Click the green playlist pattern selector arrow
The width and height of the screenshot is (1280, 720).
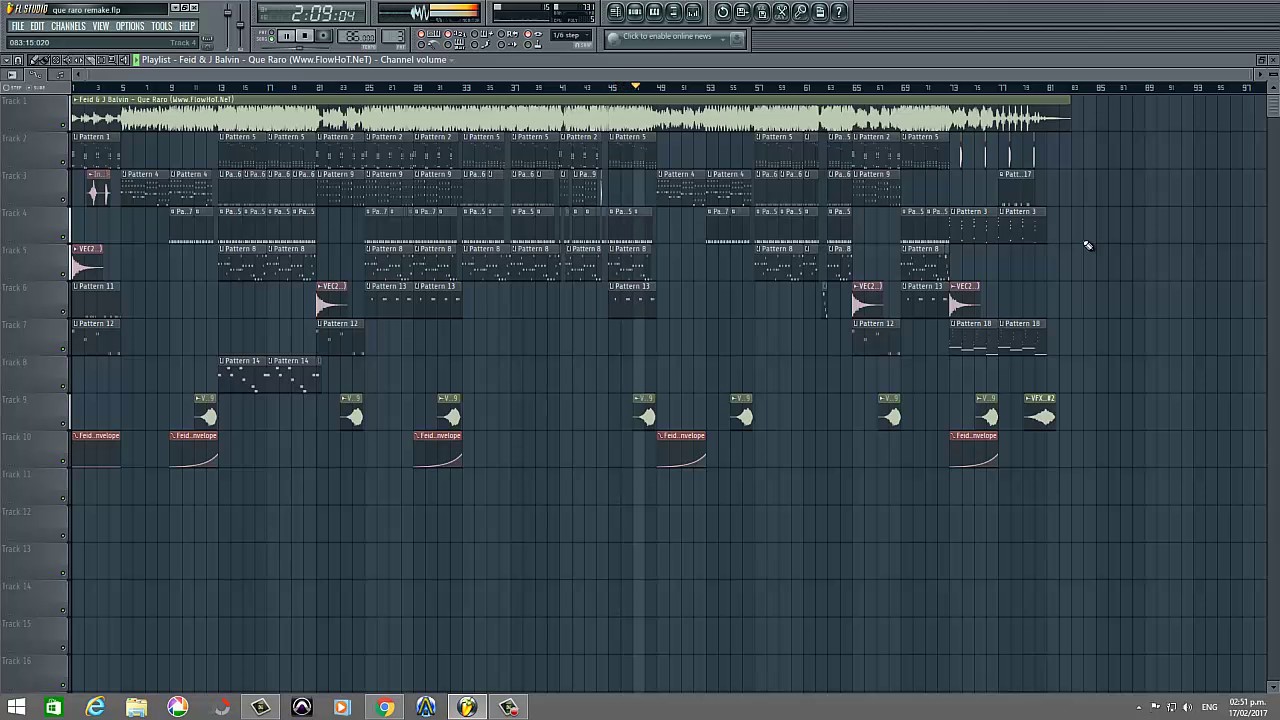(x=136, y=60)
